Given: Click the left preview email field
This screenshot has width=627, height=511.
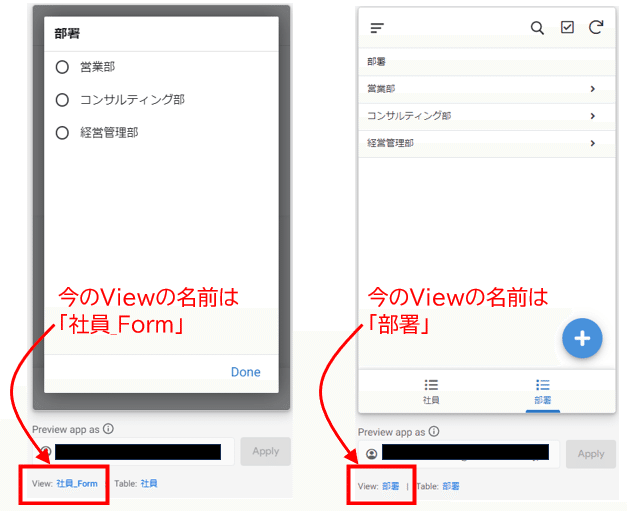Looking at the screenshot, I should tap(134, 452).
